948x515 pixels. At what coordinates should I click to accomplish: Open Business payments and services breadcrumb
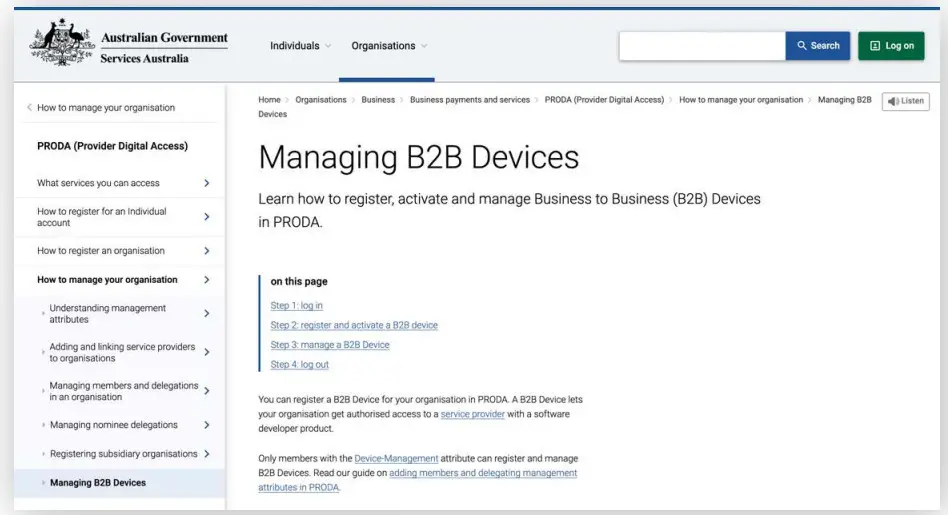point(470,100)
